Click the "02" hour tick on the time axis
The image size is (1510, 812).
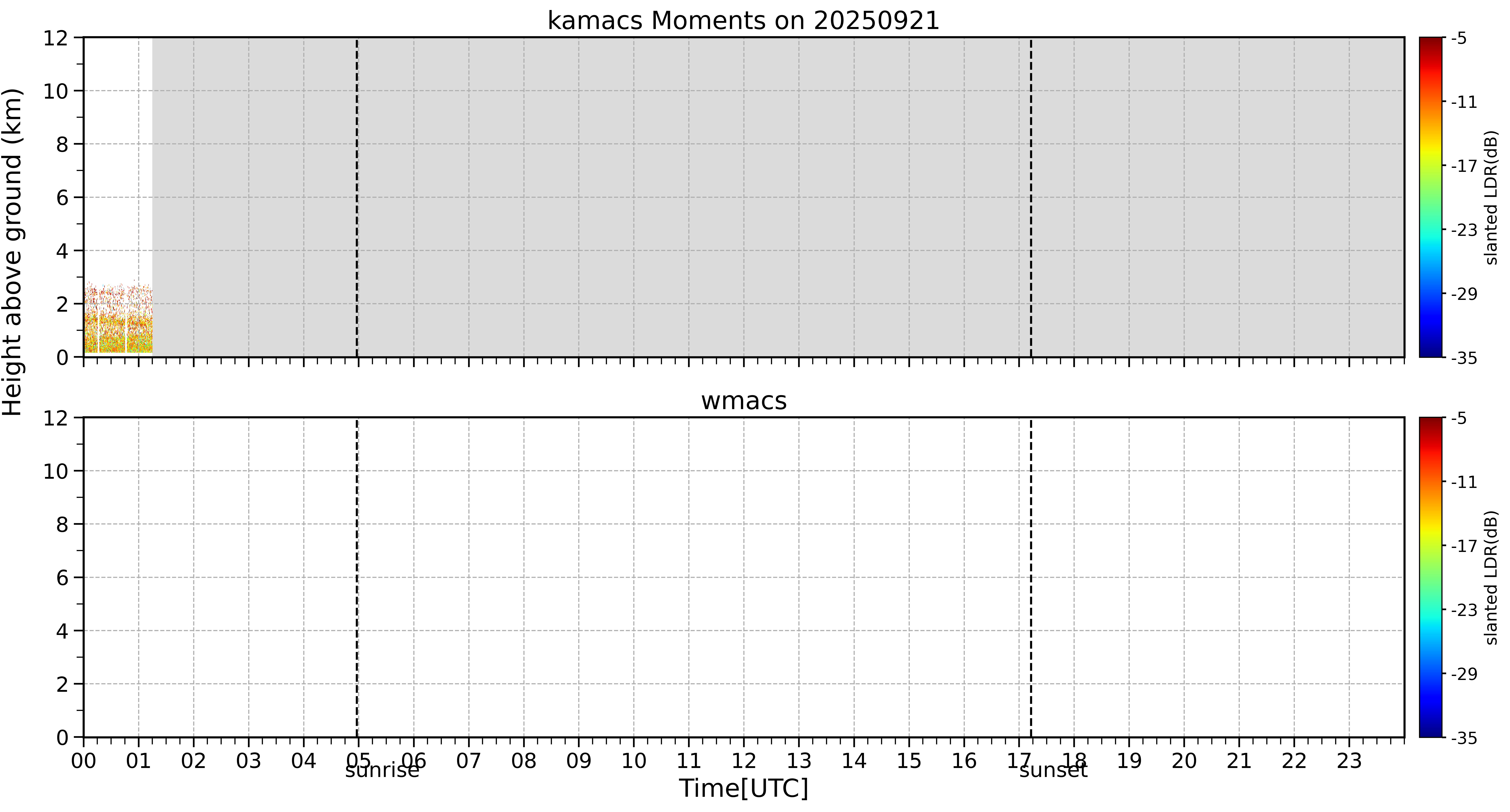pyautogui.click(x=194, y=761)
